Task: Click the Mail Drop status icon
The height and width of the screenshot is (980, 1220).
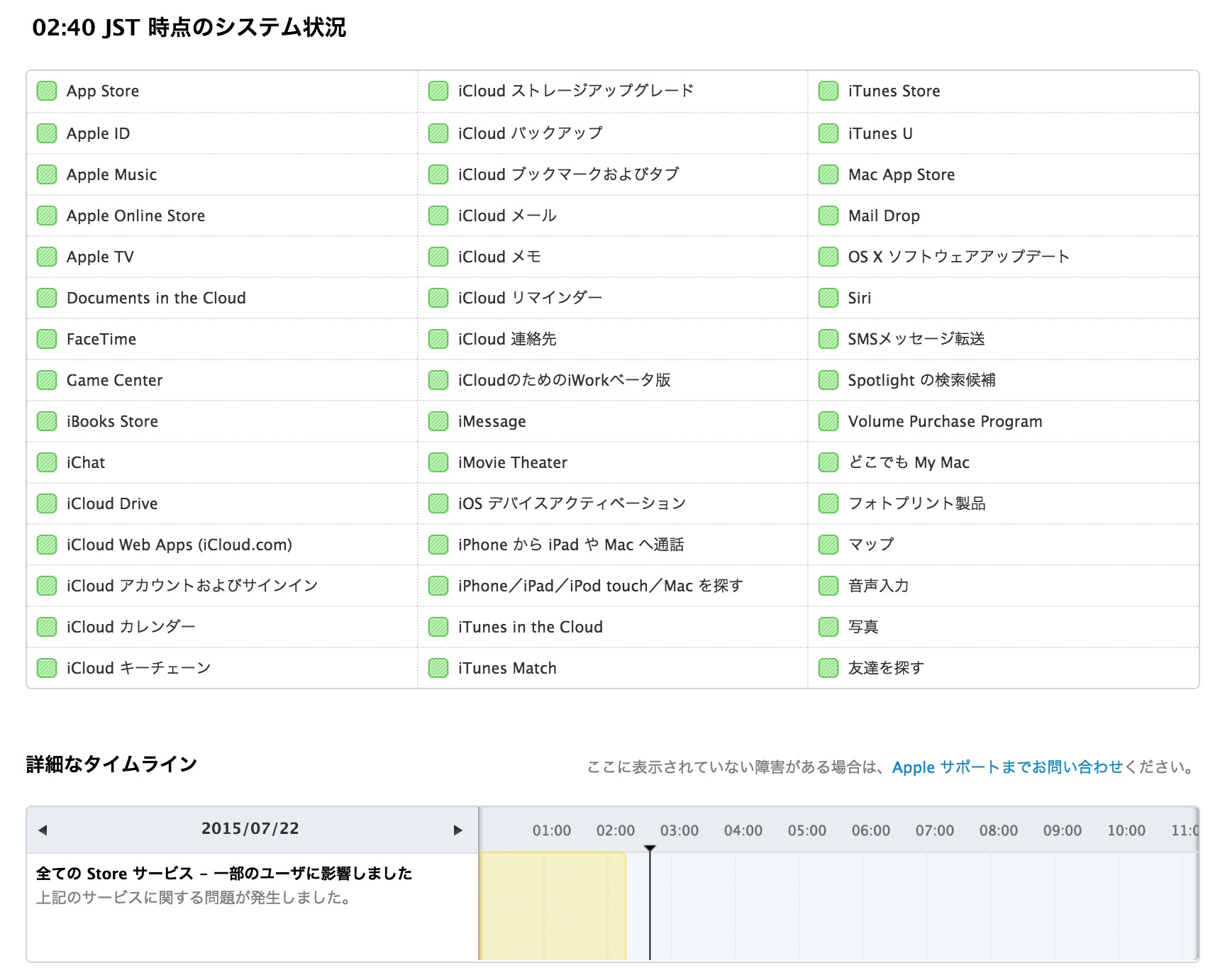Action: pyautogui.click(x=828, y=216)
